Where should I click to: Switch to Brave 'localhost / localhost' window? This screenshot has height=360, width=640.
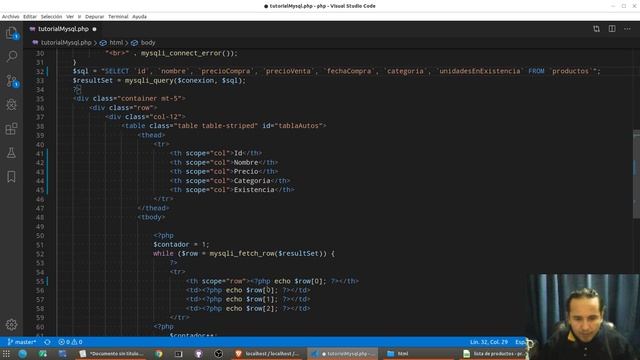tap(267, 354)
